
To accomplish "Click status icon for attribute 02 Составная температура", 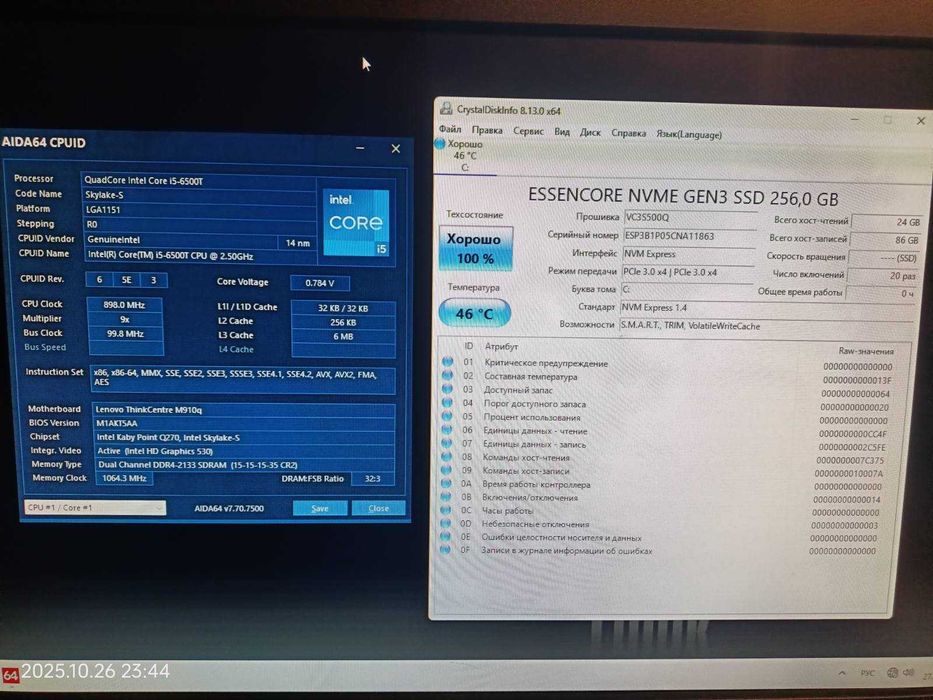I will [x=447, y=375].
